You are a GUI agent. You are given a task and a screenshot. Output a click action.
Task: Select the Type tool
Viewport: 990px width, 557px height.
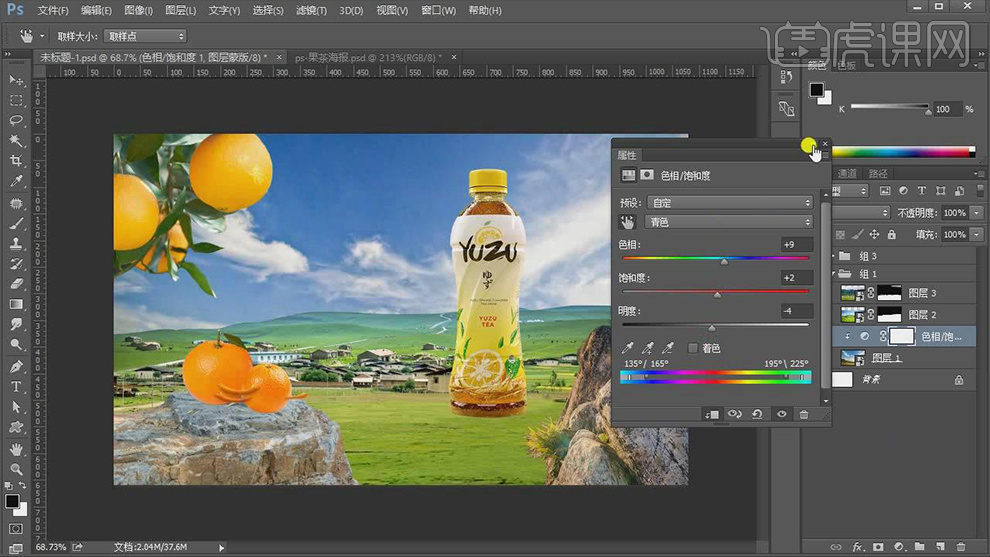click(x=16, y=387)
